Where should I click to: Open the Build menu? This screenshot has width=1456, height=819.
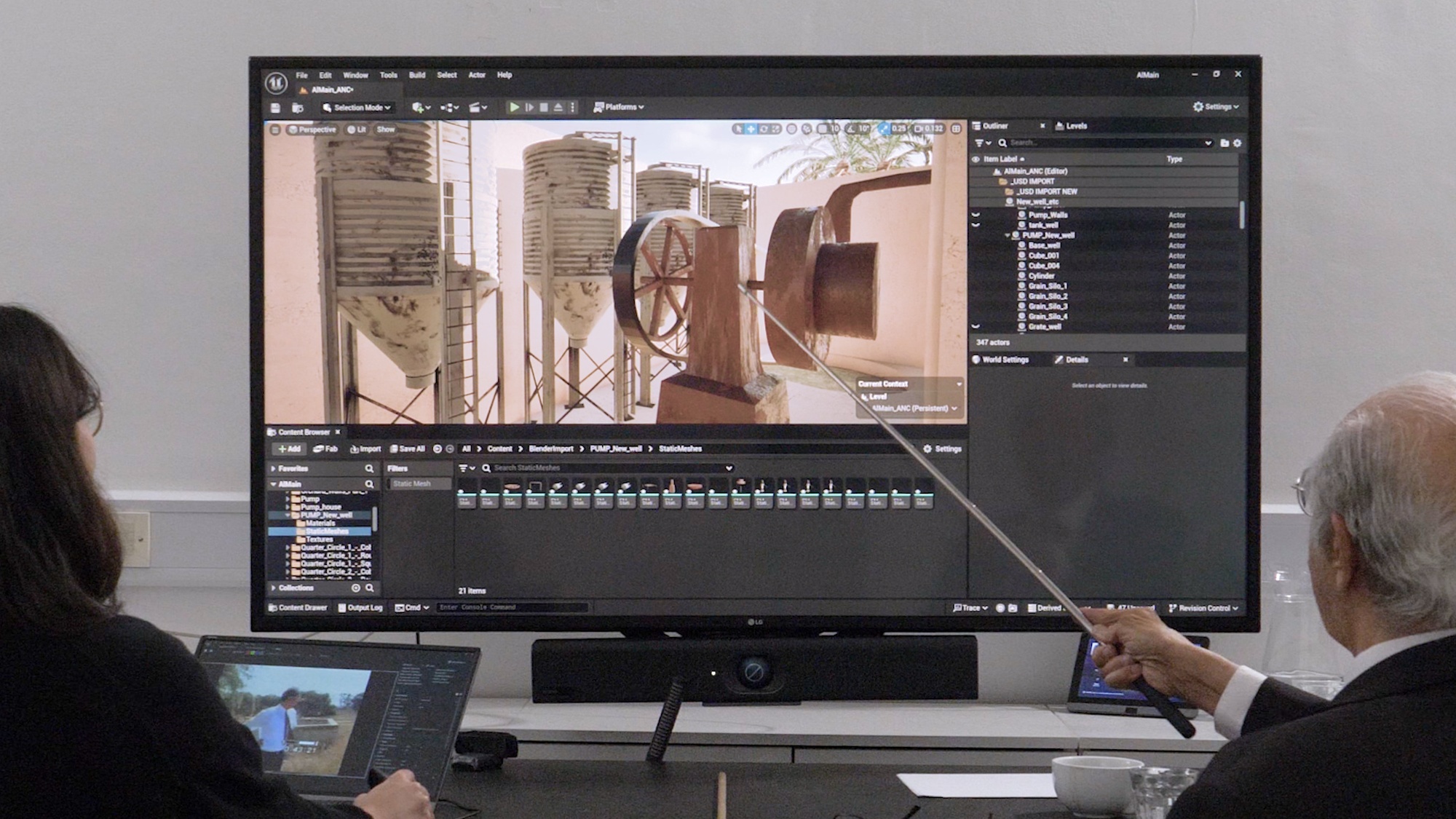click(416, 75)
